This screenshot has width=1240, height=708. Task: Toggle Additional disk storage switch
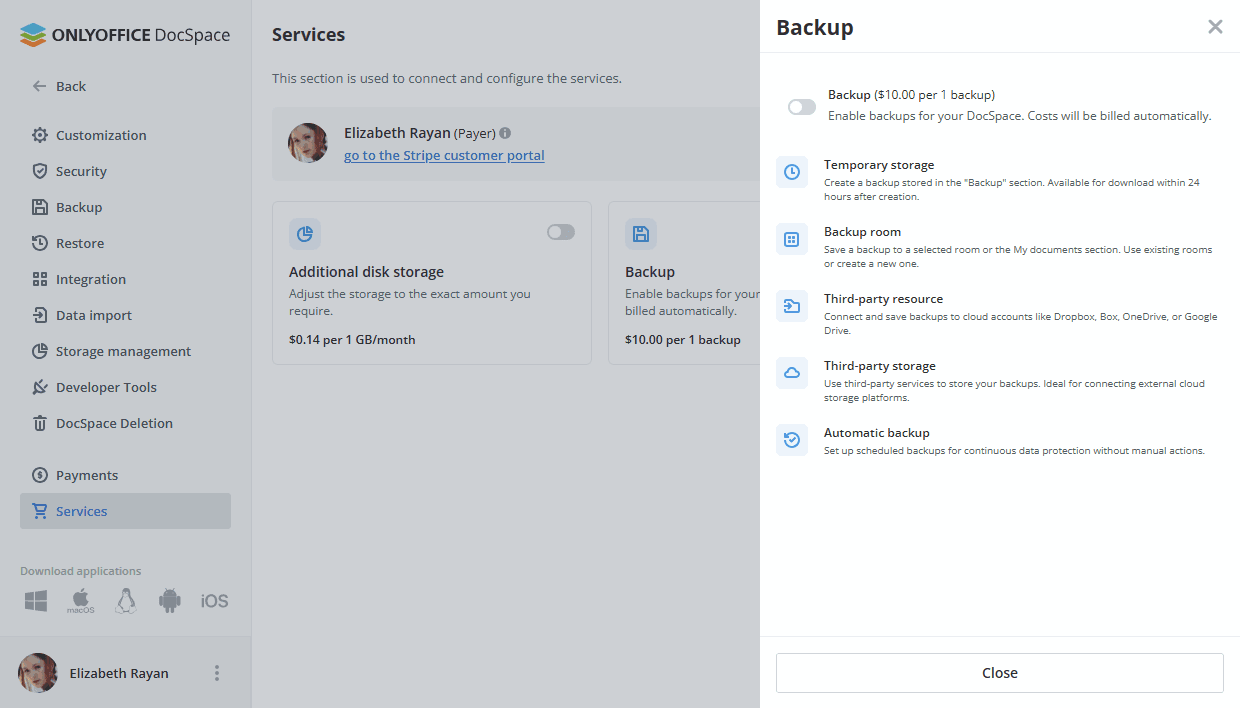(x=561, y=232)
